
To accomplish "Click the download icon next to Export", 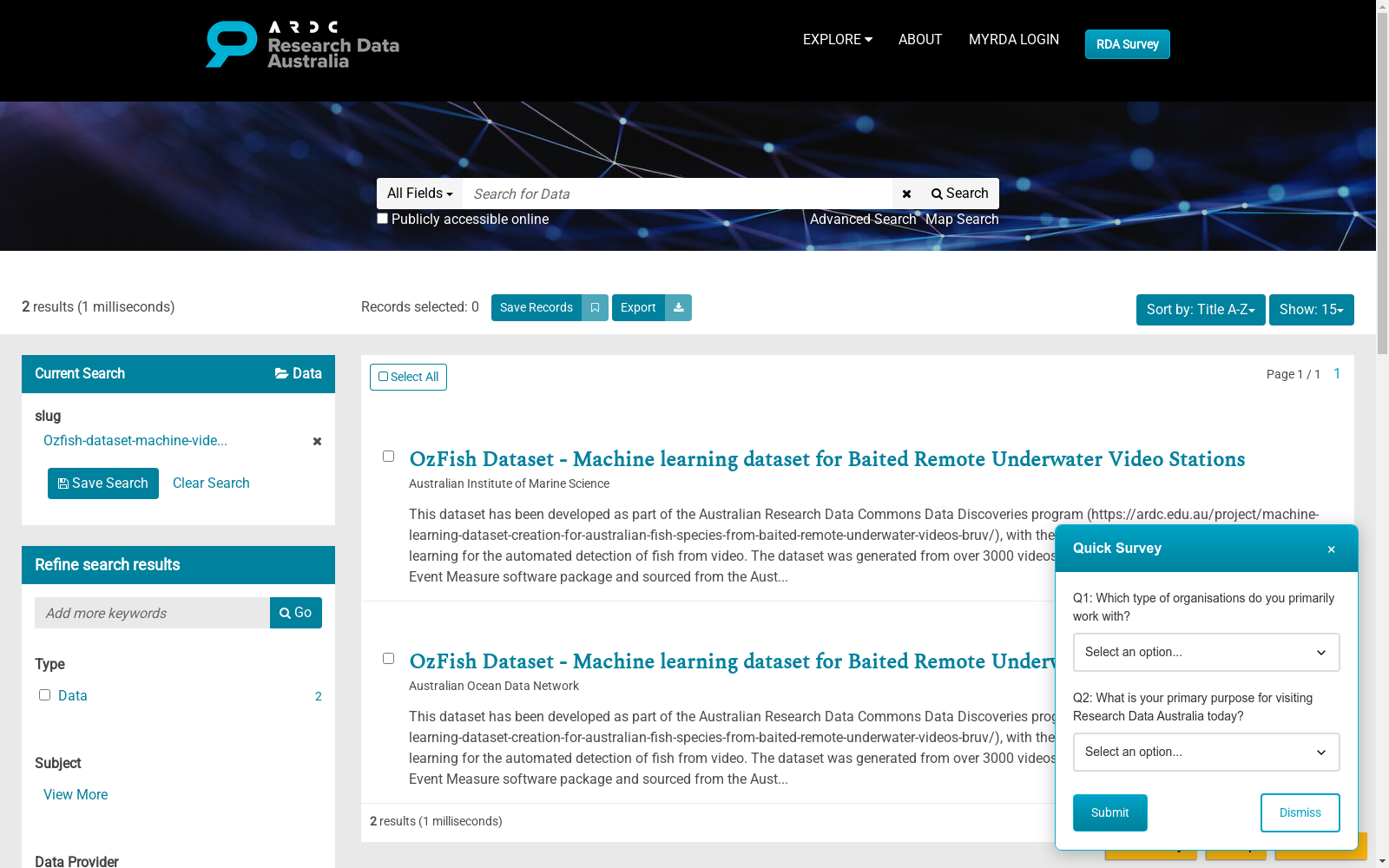I will pyautogui.click(x=678, y=307).
